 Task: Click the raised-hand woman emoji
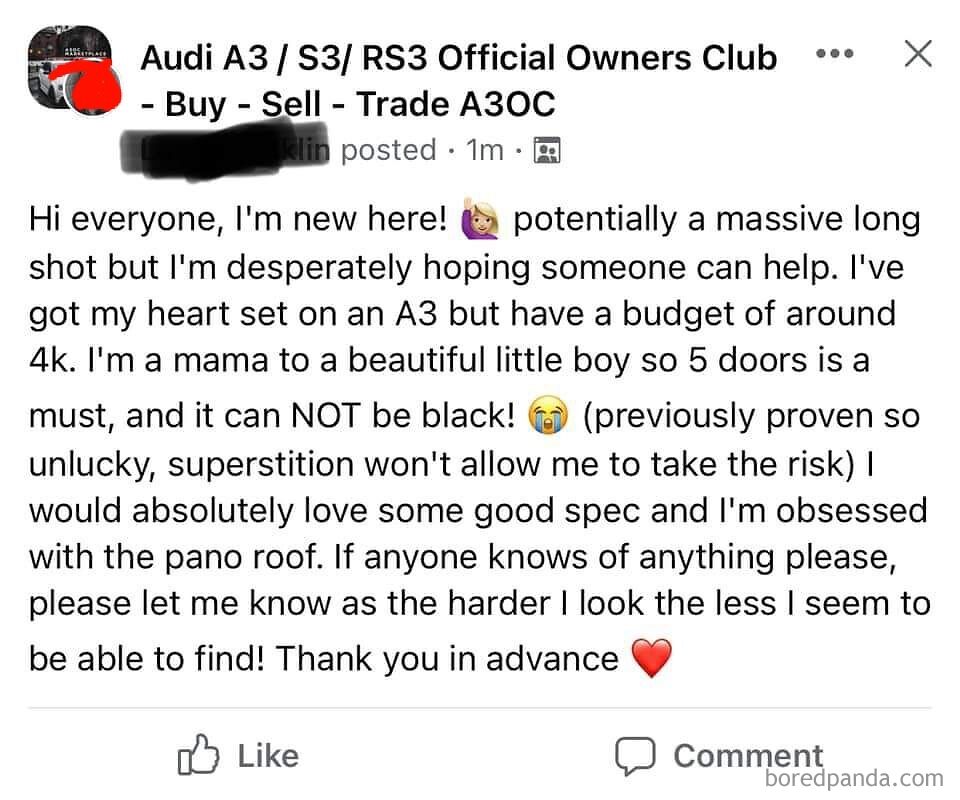point(481,219)
